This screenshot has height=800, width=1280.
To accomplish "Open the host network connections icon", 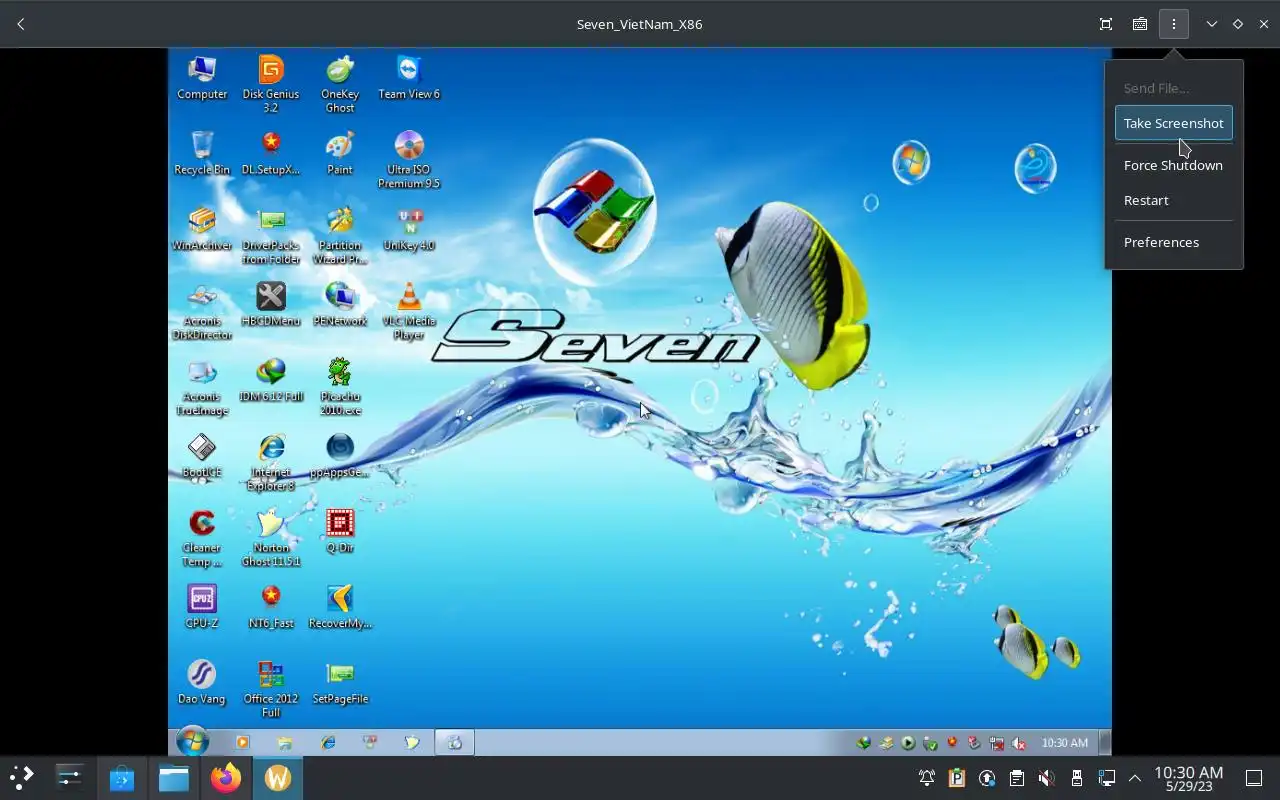I will pyautogui.click(x=1107, y=778).
